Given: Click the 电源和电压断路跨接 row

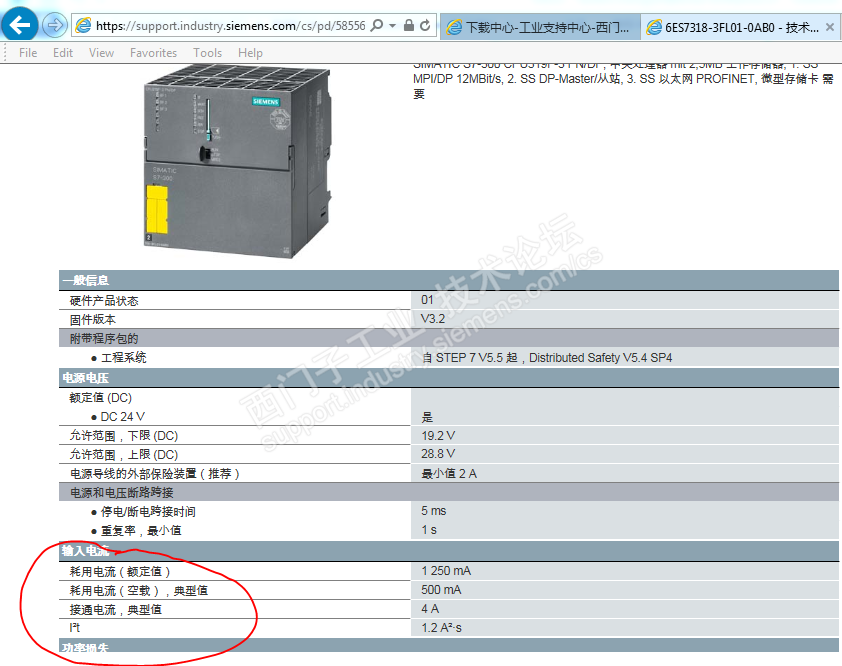Looking at the screenshot, I should [449, 492].
